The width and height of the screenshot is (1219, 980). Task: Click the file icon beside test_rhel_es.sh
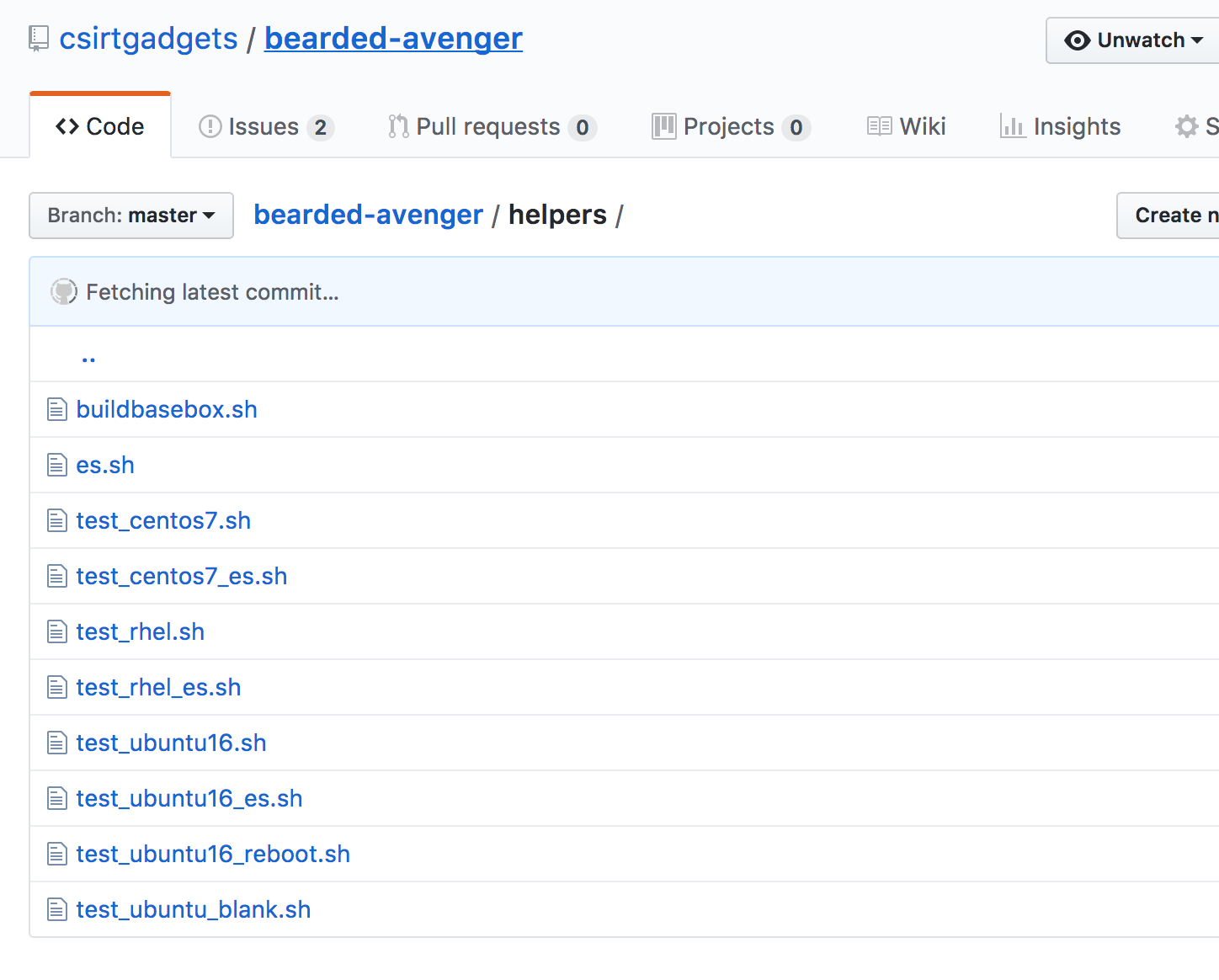pyautogui.click(x=57, y=687)
